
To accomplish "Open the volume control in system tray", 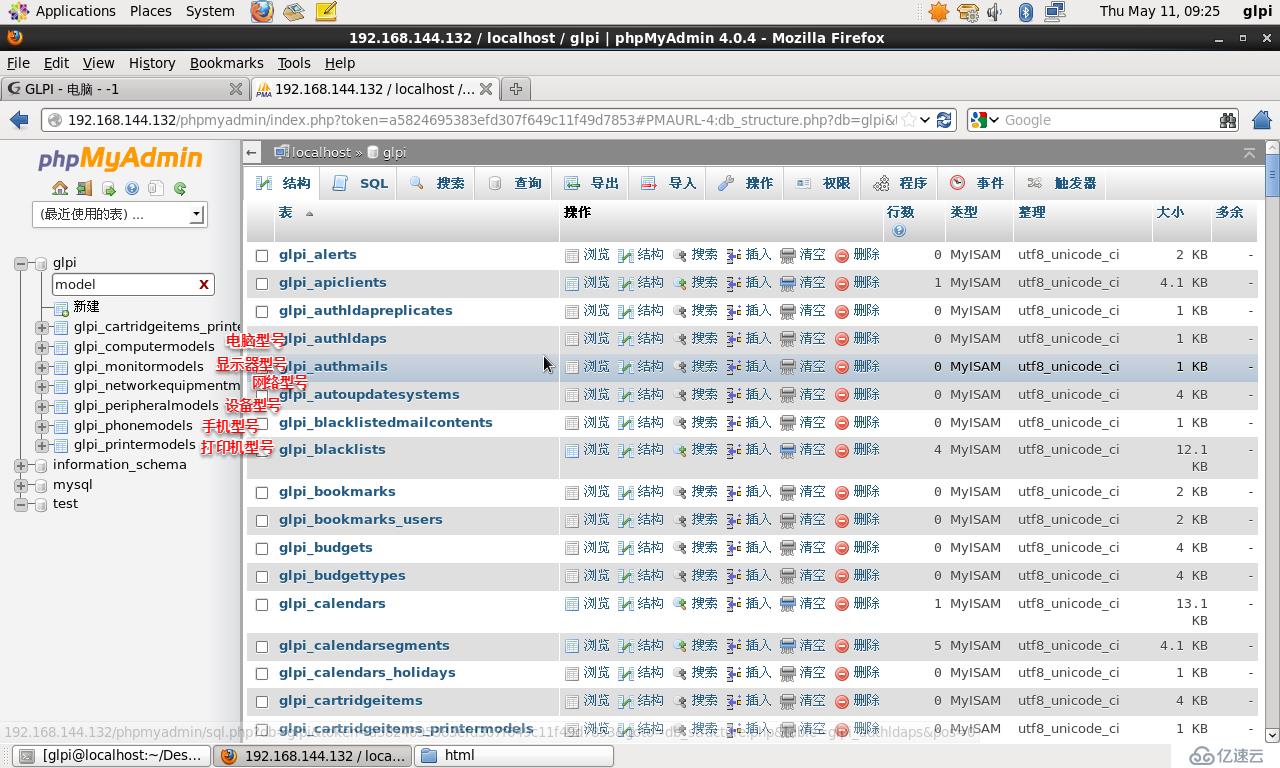I will tap(995, 12).
